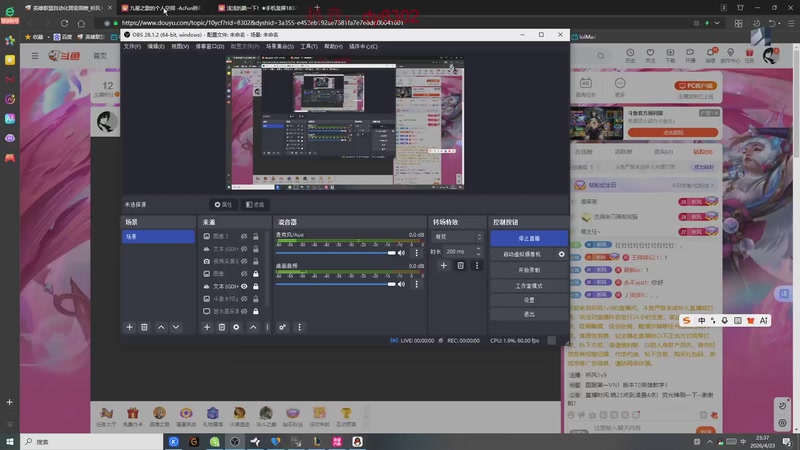
Task: Go to browser home page icon
Action: [x=81, y=23]
